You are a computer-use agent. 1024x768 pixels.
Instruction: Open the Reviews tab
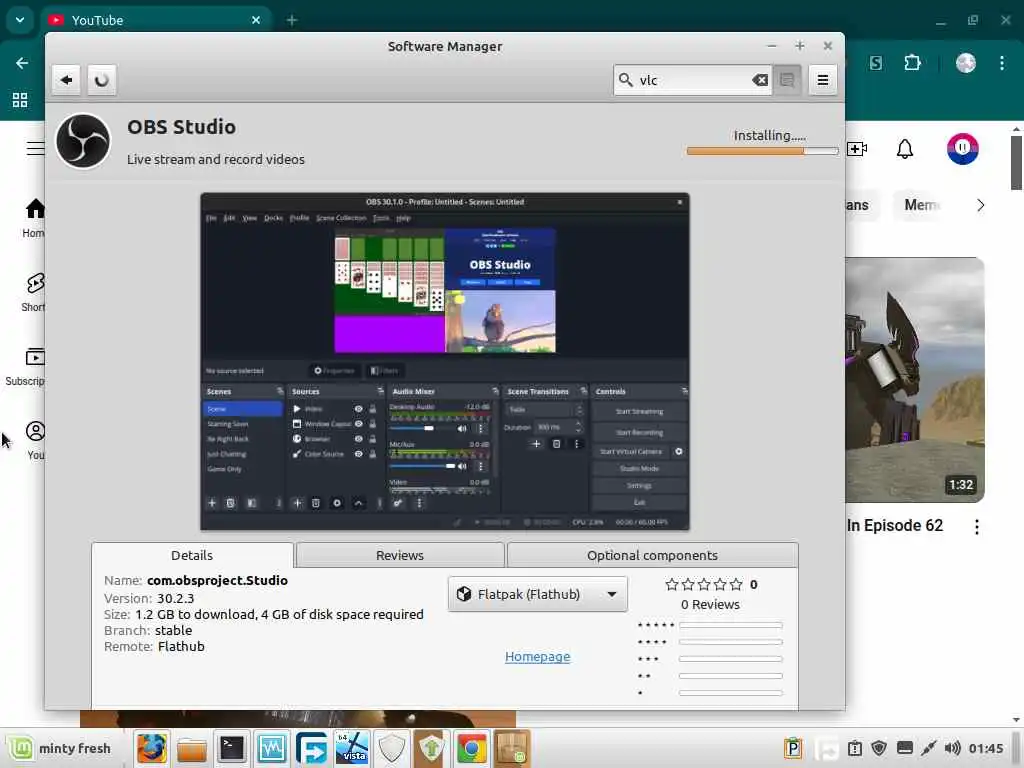pyautogui.click(x=400, y=555)
